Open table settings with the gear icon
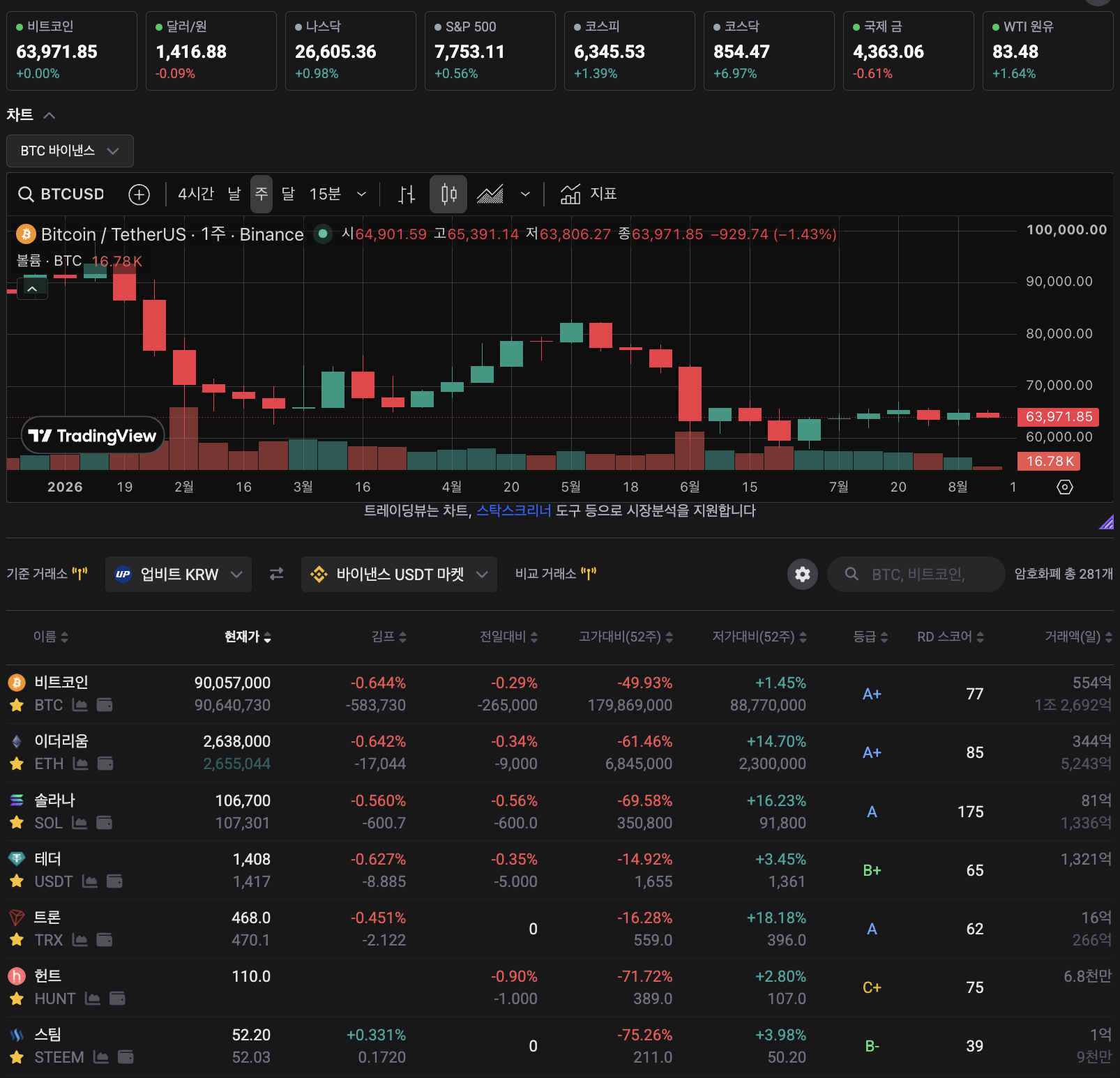 tap(803, 574)
